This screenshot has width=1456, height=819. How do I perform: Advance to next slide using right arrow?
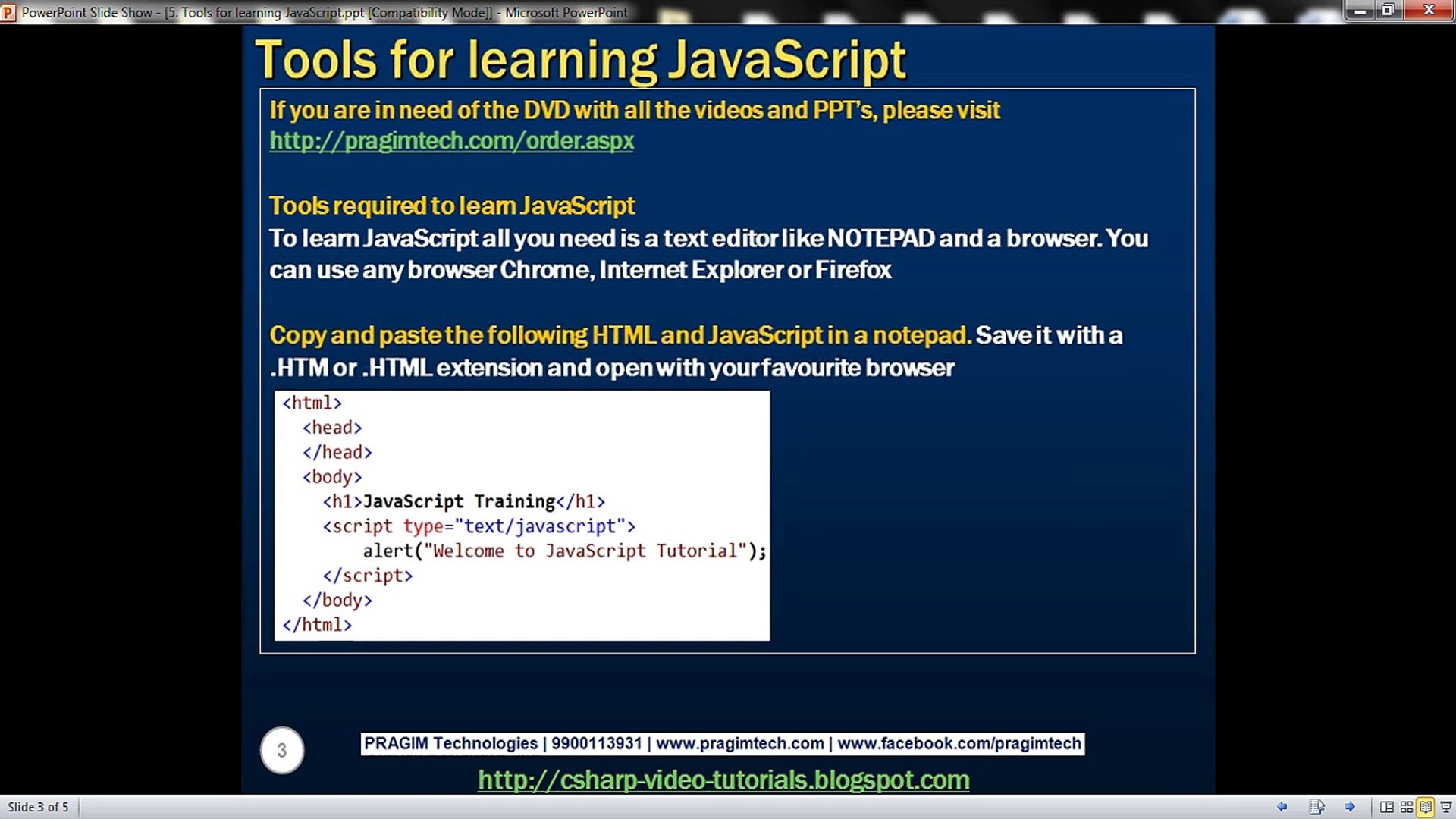click(x=1350, y=807)
